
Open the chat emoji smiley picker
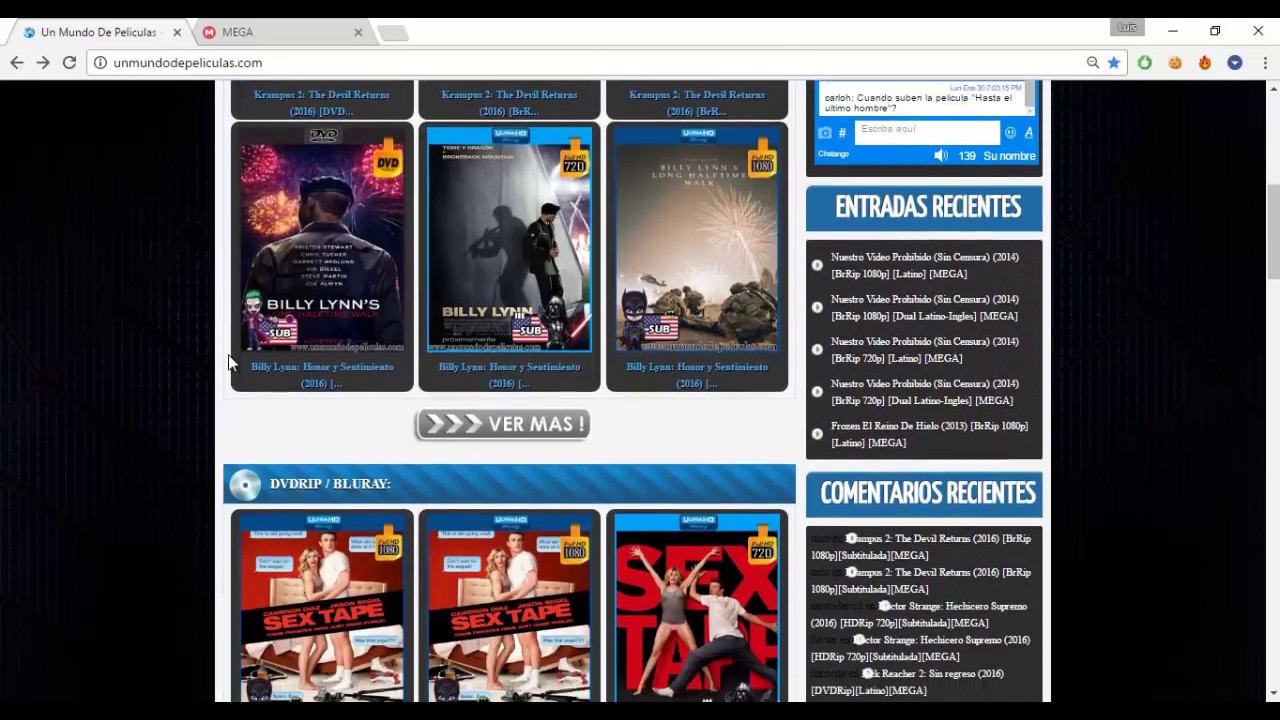click(x=1010, y=132)
